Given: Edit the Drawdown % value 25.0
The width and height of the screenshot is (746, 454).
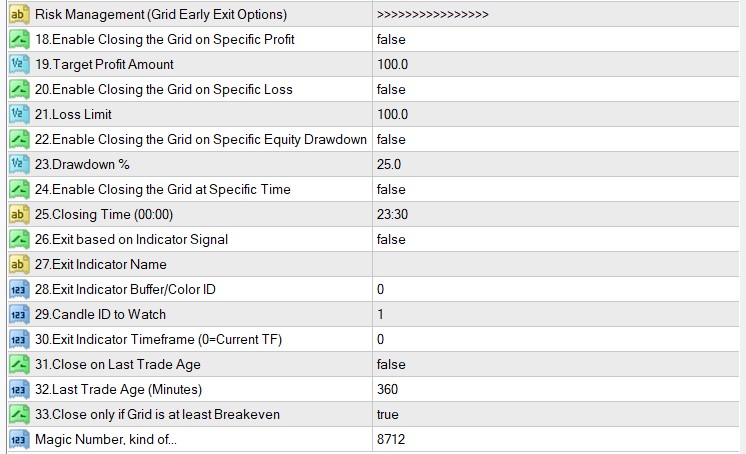Looking at the screenshot, I should (x=389, y=165).
